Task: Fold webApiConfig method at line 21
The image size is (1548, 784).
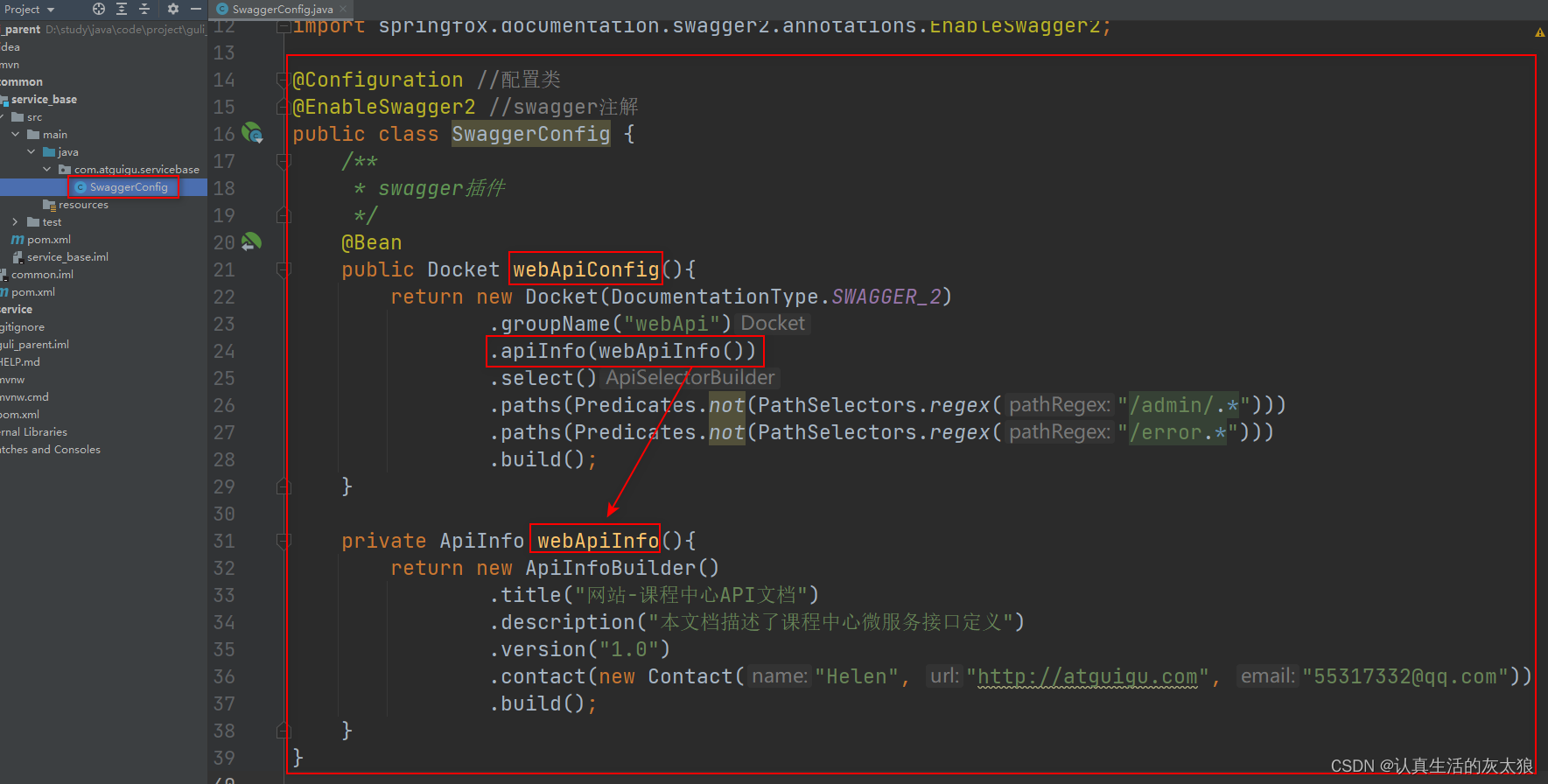Action: 283,270
